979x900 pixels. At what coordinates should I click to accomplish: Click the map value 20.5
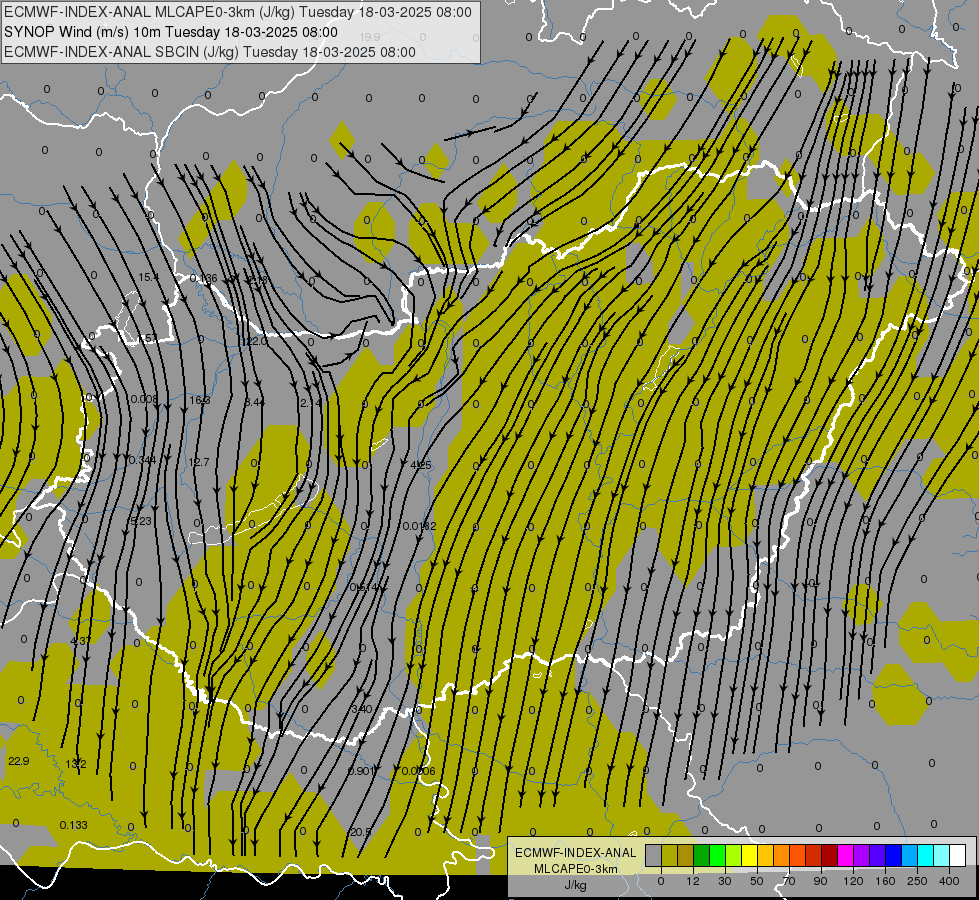click(x=360, y=832)
